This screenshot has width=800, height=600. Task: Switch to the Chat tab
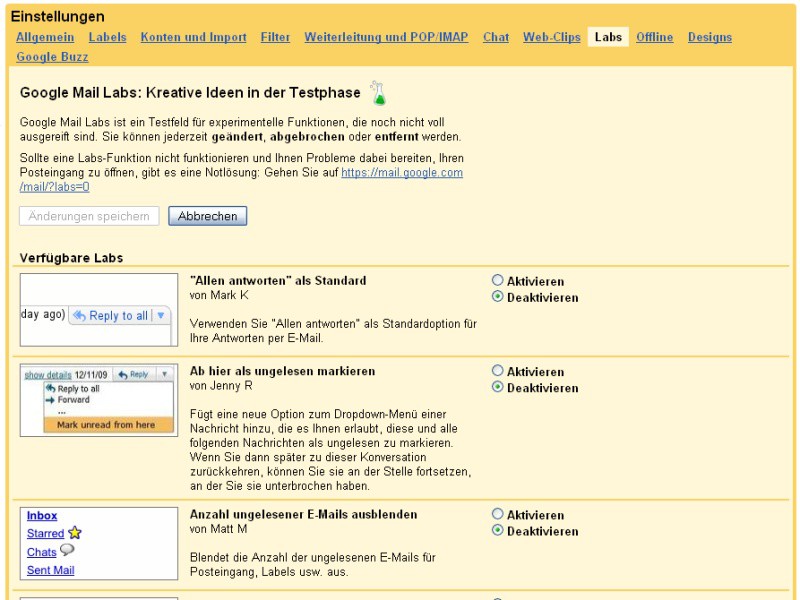[496, 37]
